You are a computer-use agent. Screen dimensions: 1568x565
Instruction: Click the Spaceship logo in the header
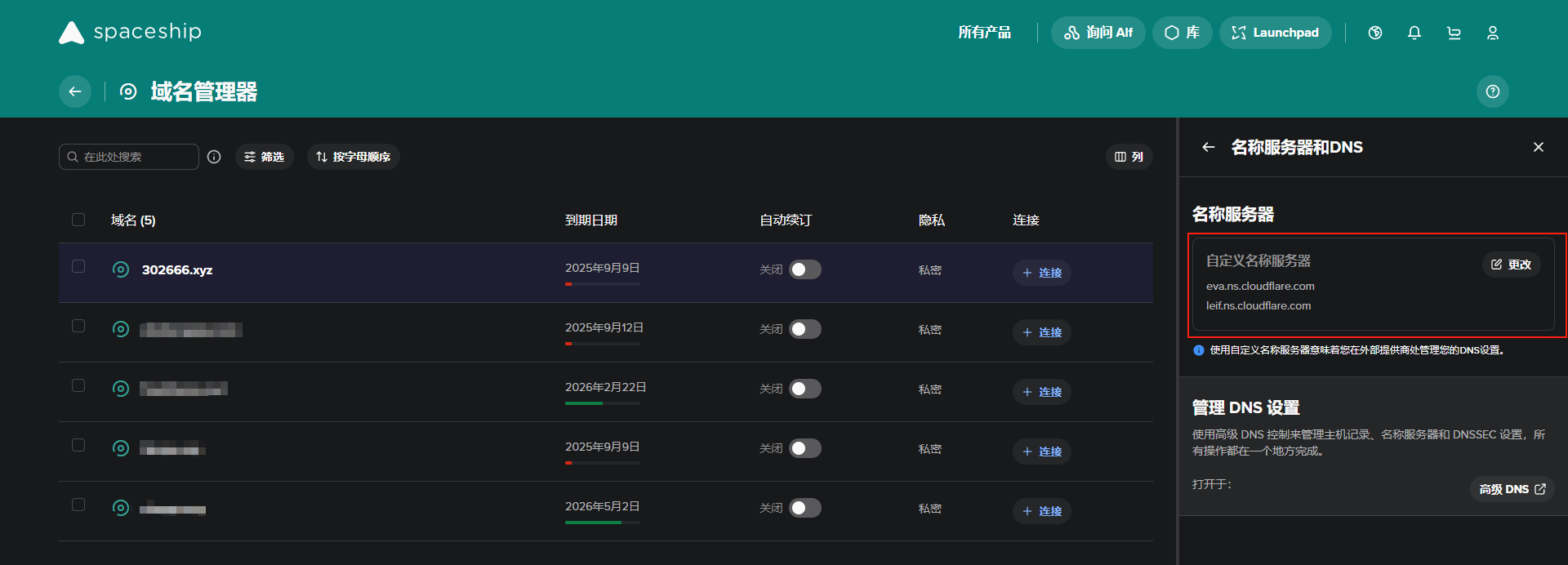[130, 33]
